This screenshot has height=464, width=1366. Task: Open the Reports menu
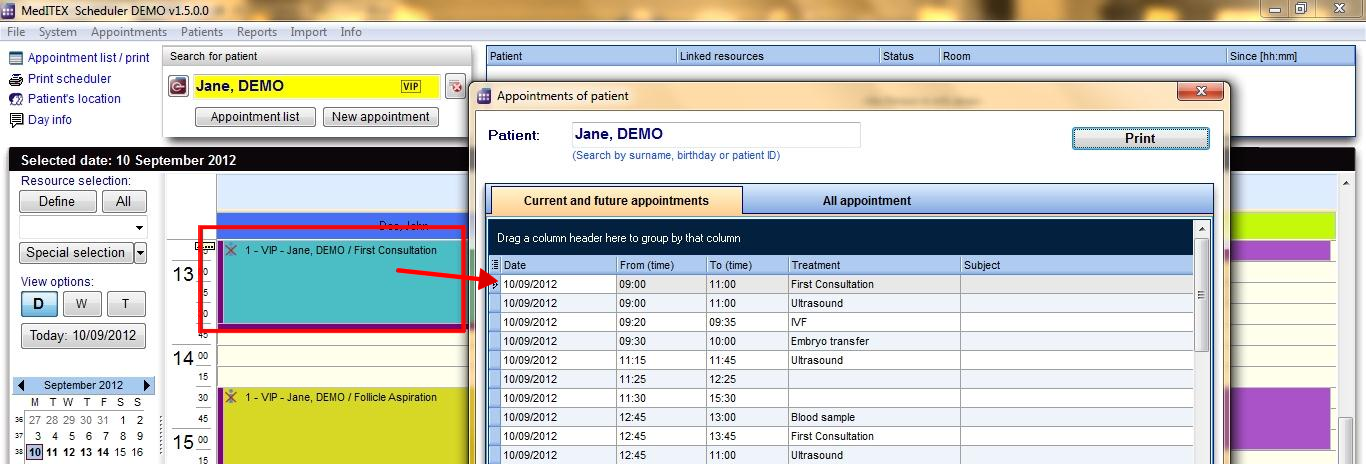click(257, 32)
